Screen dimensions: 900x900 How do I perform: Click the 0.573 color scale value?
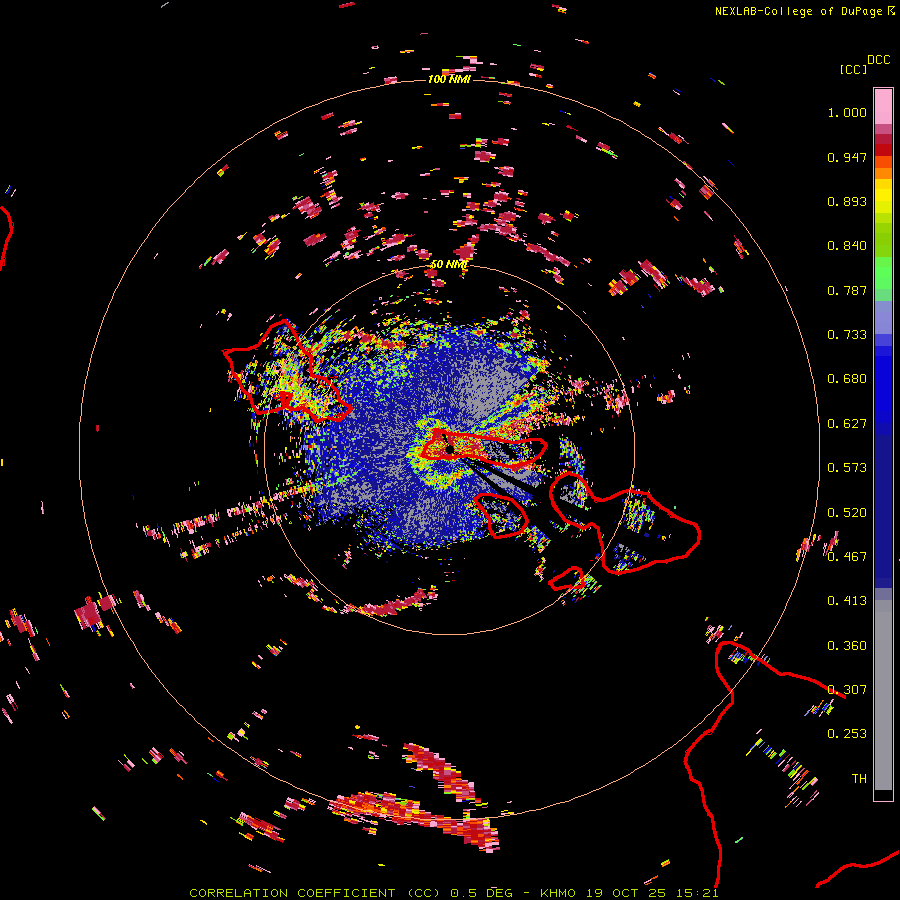tap(847, 468)
